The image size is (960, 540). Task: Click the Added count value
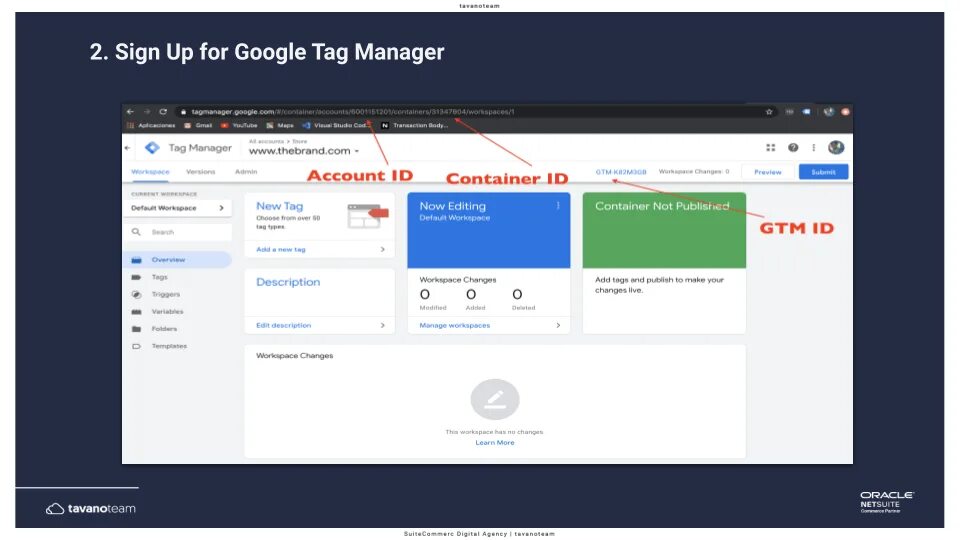point(471,294)
